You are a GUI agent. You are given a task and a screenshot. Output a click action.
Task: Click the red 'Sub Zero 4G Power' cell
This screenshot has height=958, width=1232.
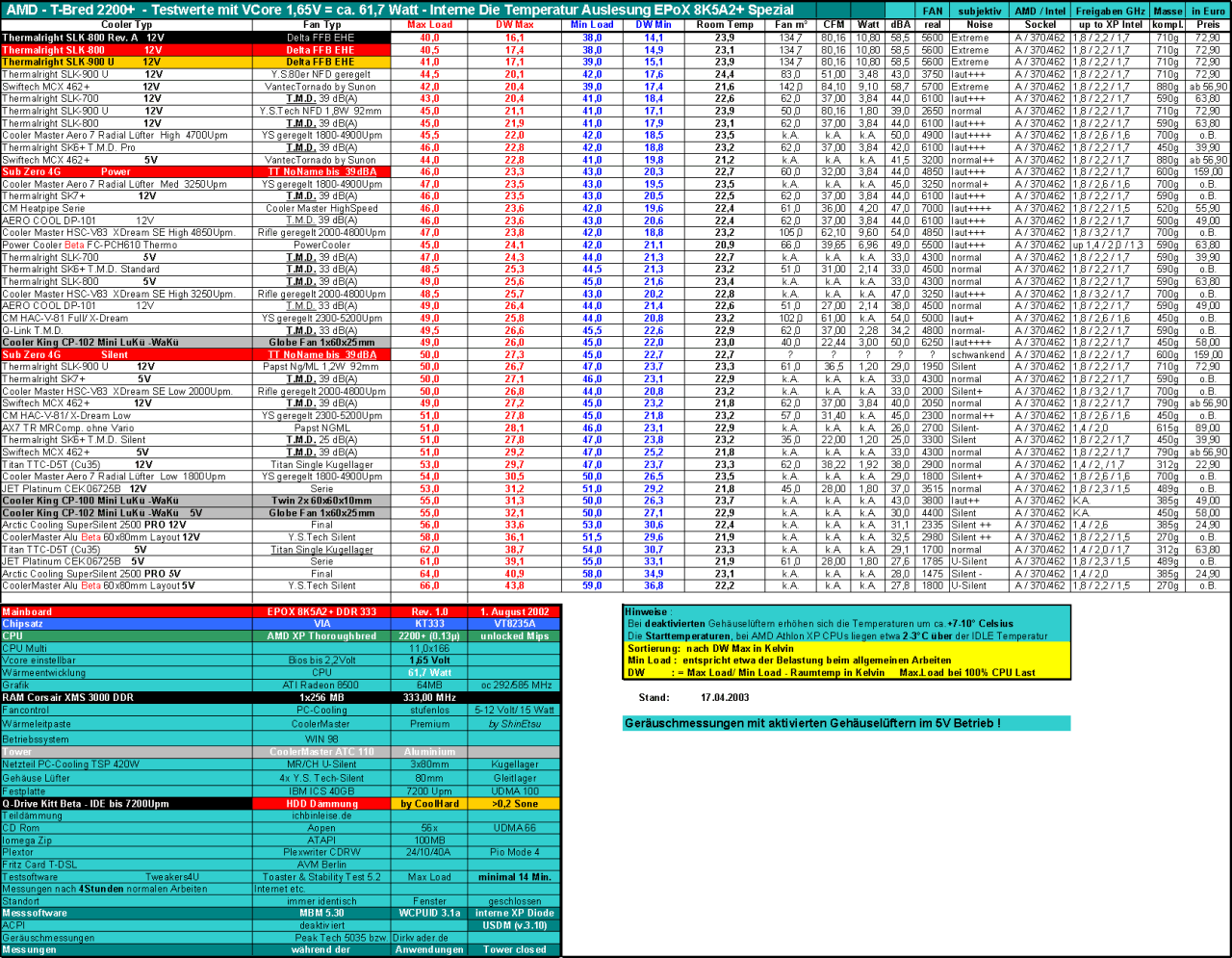pyautogui.click(x=127, y=171)
